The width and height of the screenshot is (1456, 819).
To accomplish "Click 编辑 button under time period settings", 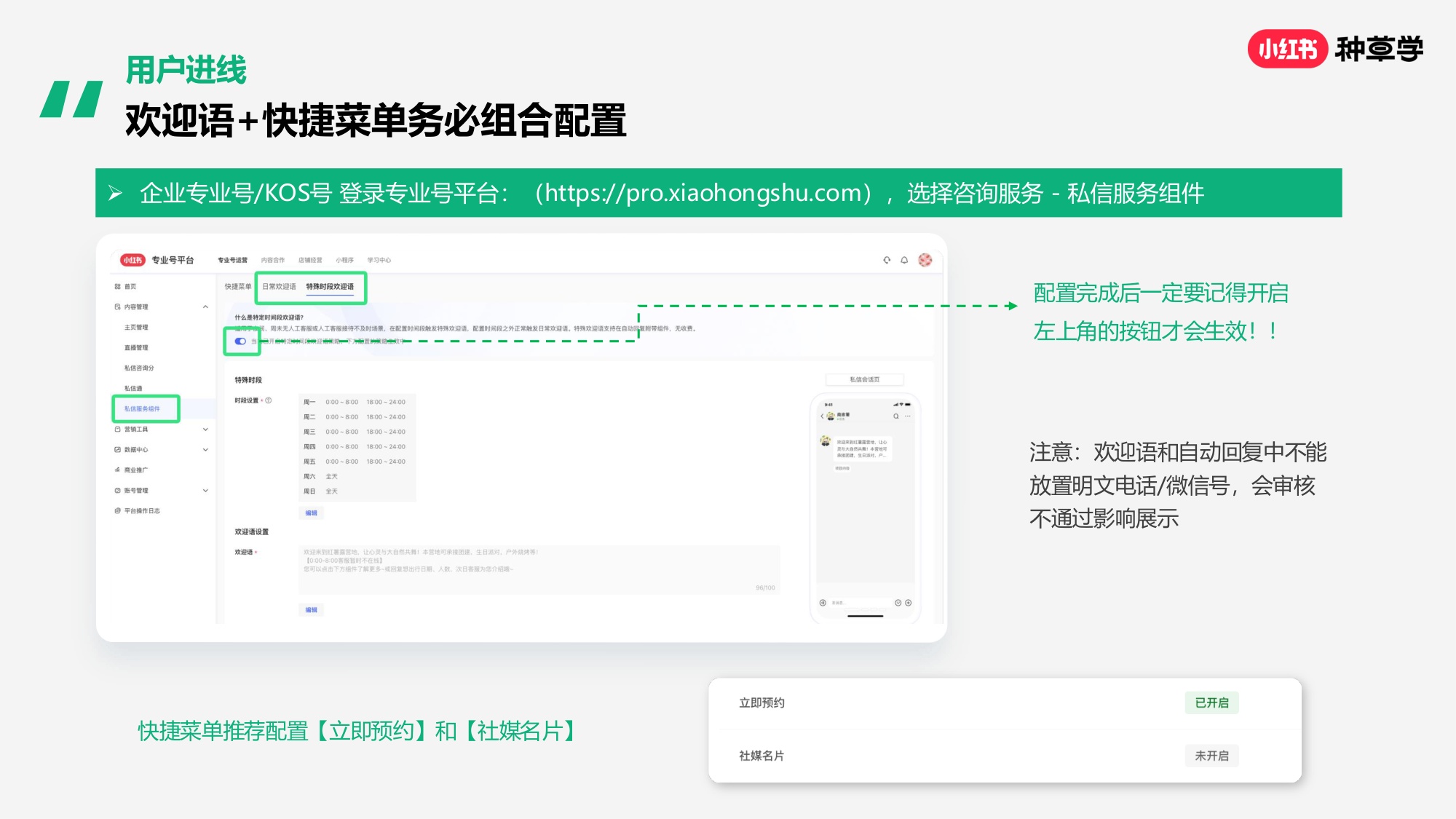I will [x=311, y=513].
